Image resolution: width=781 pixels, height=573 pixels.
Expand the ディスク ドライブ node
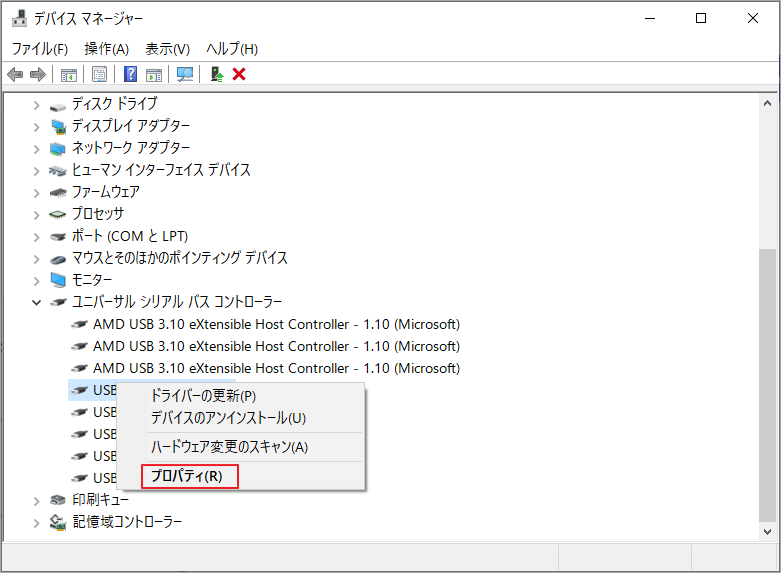tap(36, 105)
